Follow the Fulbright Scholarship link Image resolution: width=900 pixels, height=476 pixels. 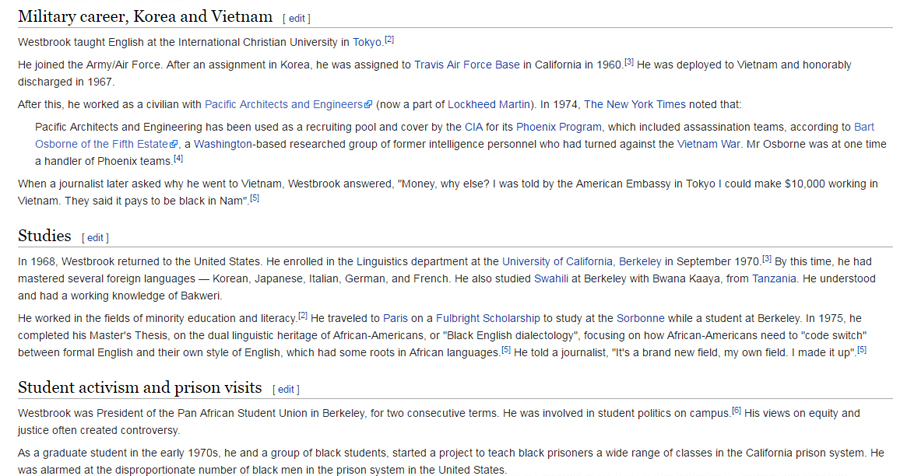tap(486, 318)
